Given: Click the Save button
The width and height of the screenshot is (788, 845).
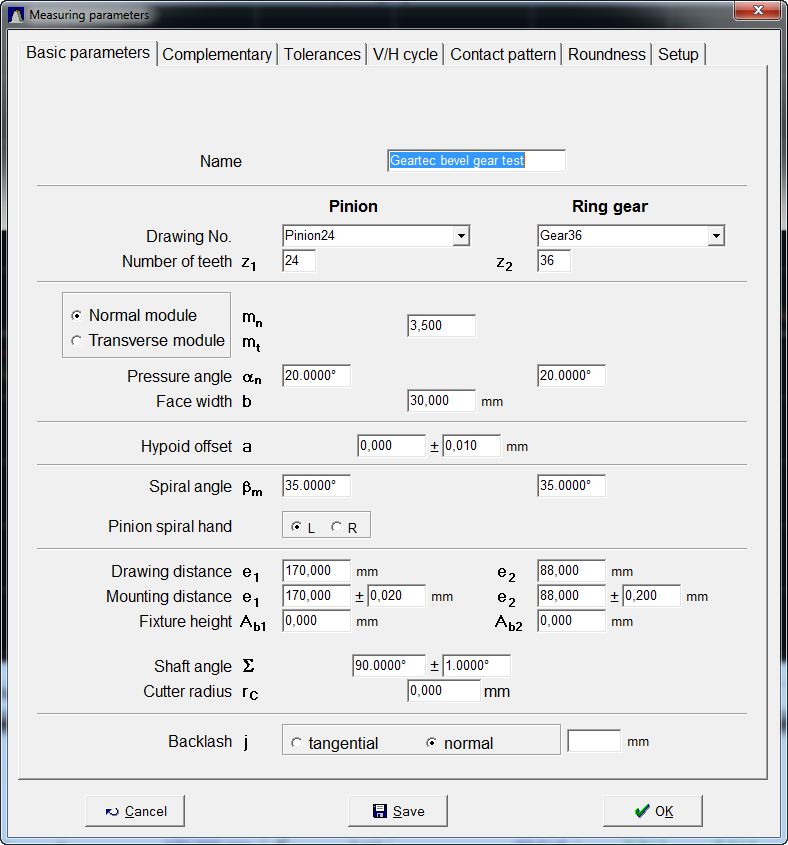Looking at the screenshot, I should point(397,811).
